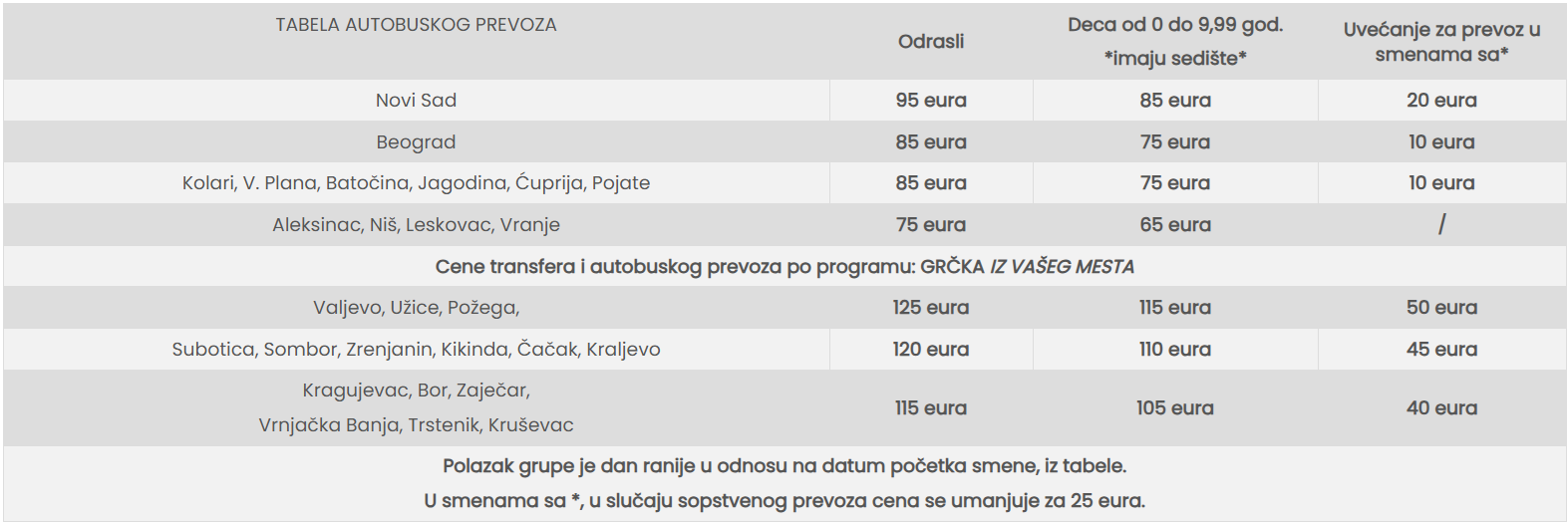Select the "Aleksinac, Niš, Leskovac, Vranje" row
This screenshot has height=523, width=1568.
tap(416, 225)
